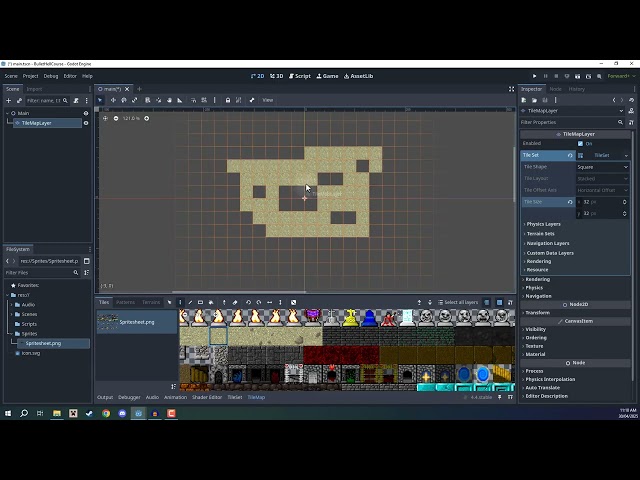Toggle visibility of the TileMapLayer node
The height and width of the screenshot is (480, 640).
[x=86, y=123]
